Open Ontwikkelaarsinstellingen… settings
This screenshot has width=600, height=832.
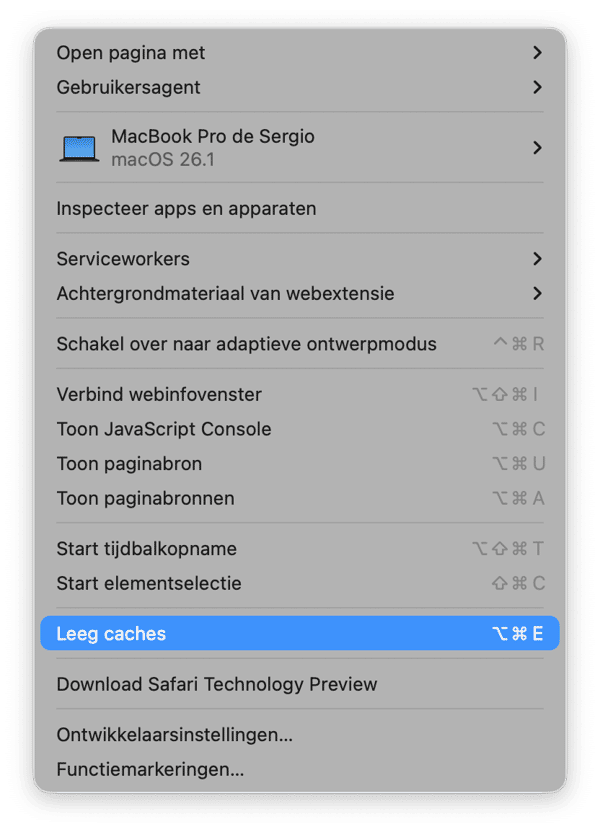click(174, 735)
